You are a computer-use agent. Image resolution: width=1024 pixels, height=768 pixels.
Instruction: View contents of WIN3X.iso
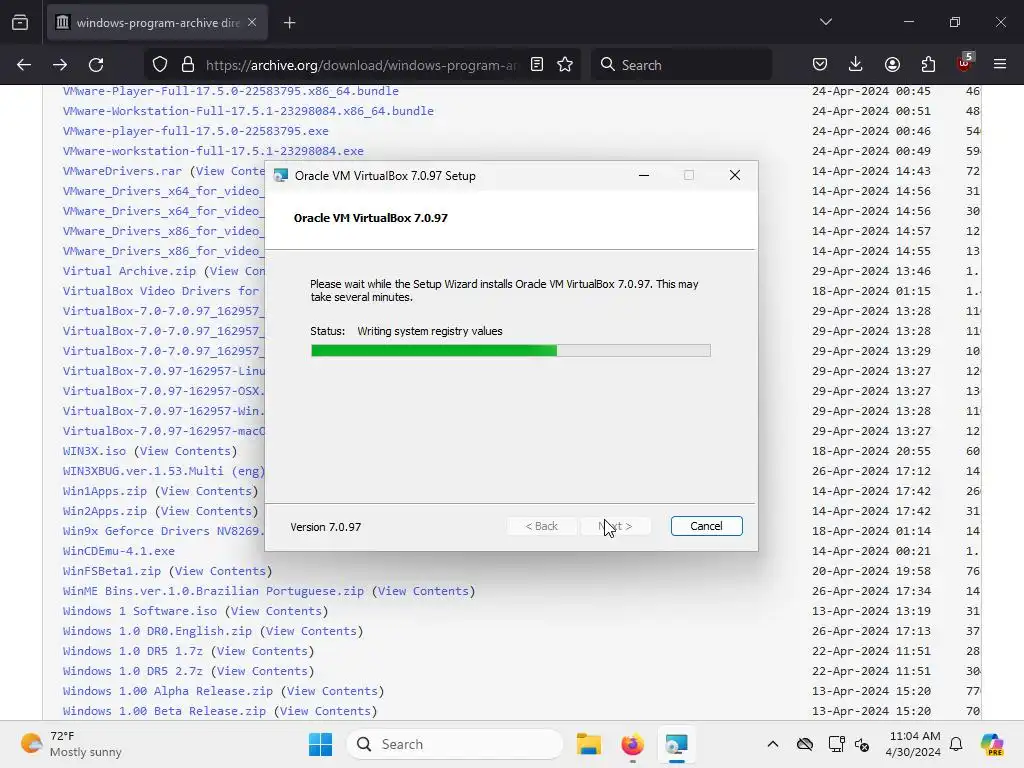pos(185,451)
